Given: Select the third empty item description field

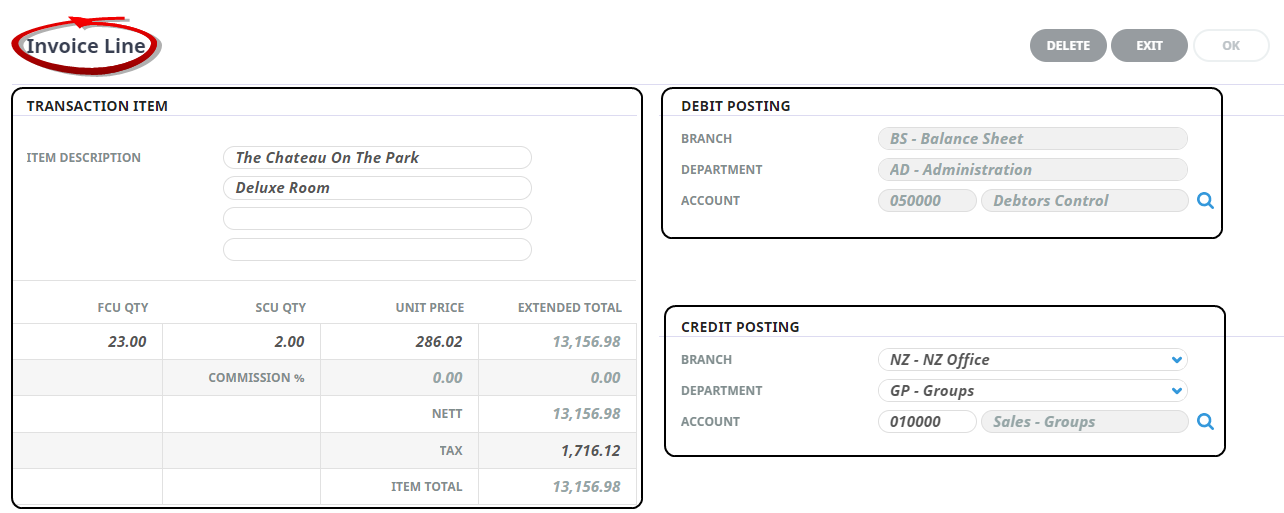Looking at the screenshot, I should point(377,219).
